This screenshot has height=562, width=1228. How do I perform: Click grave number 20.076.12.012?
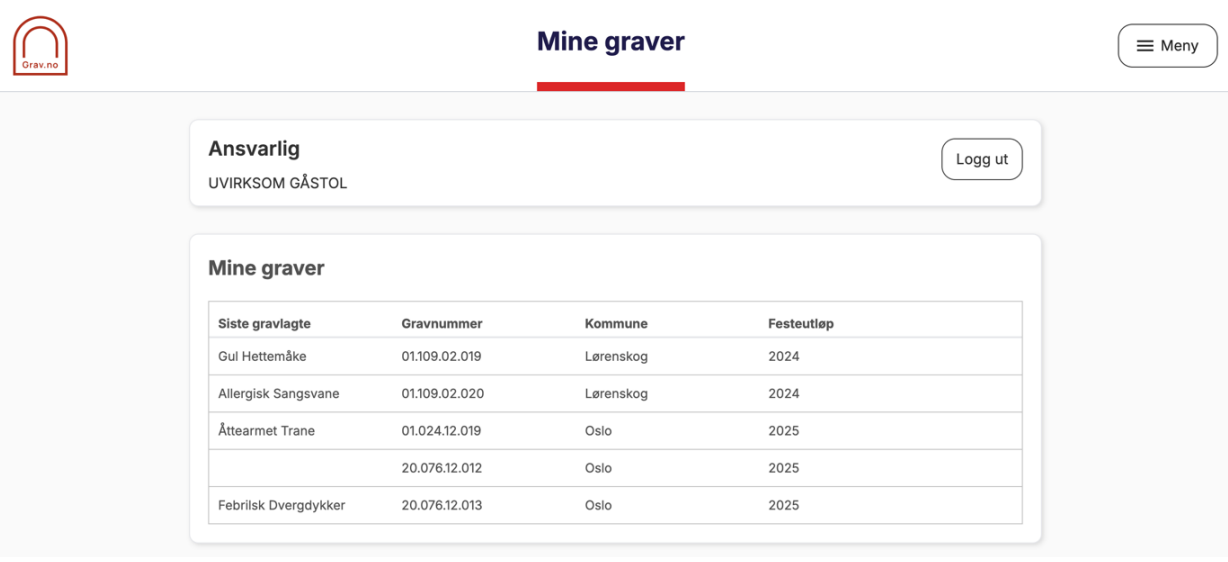(x=442, y=468)
